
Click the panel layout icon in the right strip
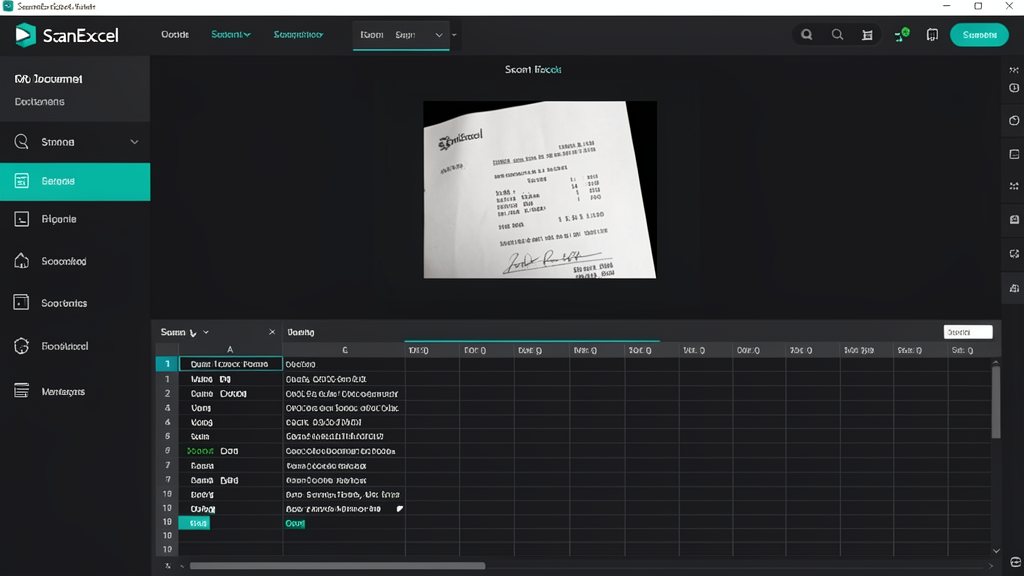pos(1014,154)
